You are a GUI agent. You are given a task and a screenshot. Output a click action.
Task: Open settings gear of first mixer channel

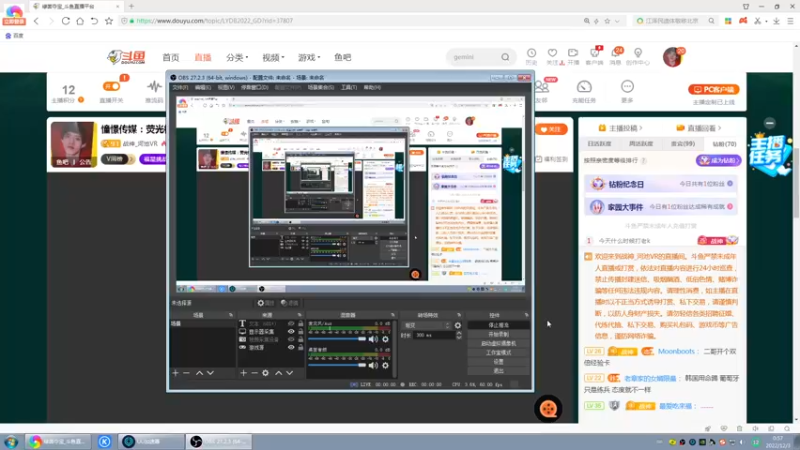tap(385, 339)
